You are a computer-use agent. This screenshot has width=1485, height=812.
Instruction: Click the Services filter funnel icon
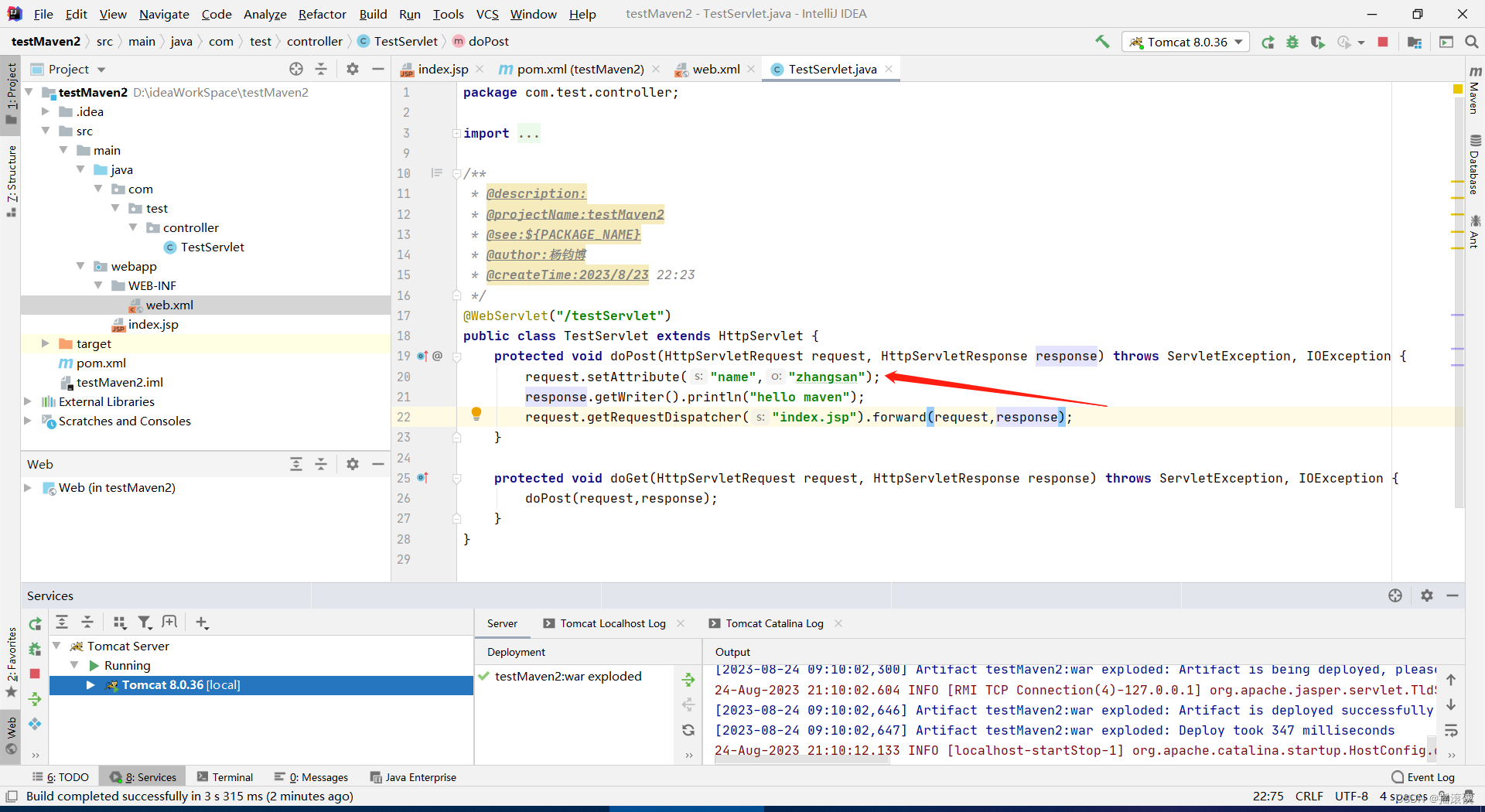pos(145,623)
